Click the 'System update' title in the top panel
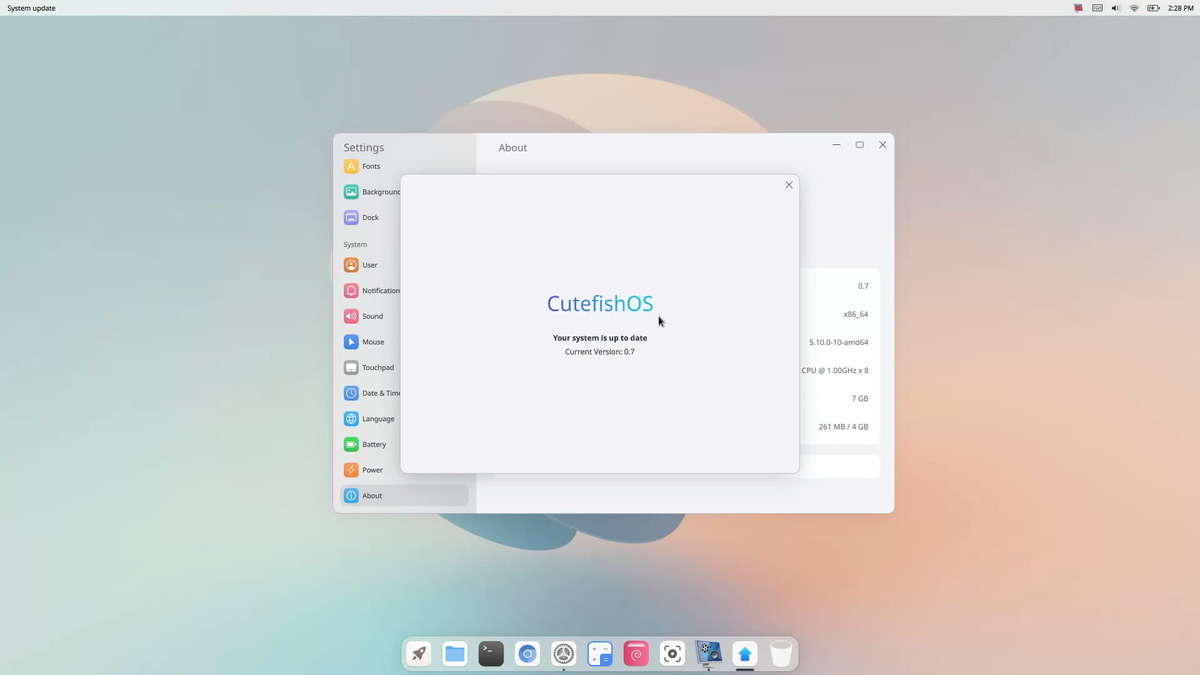This screenshot has height=675, width=1200. [31, 8]
